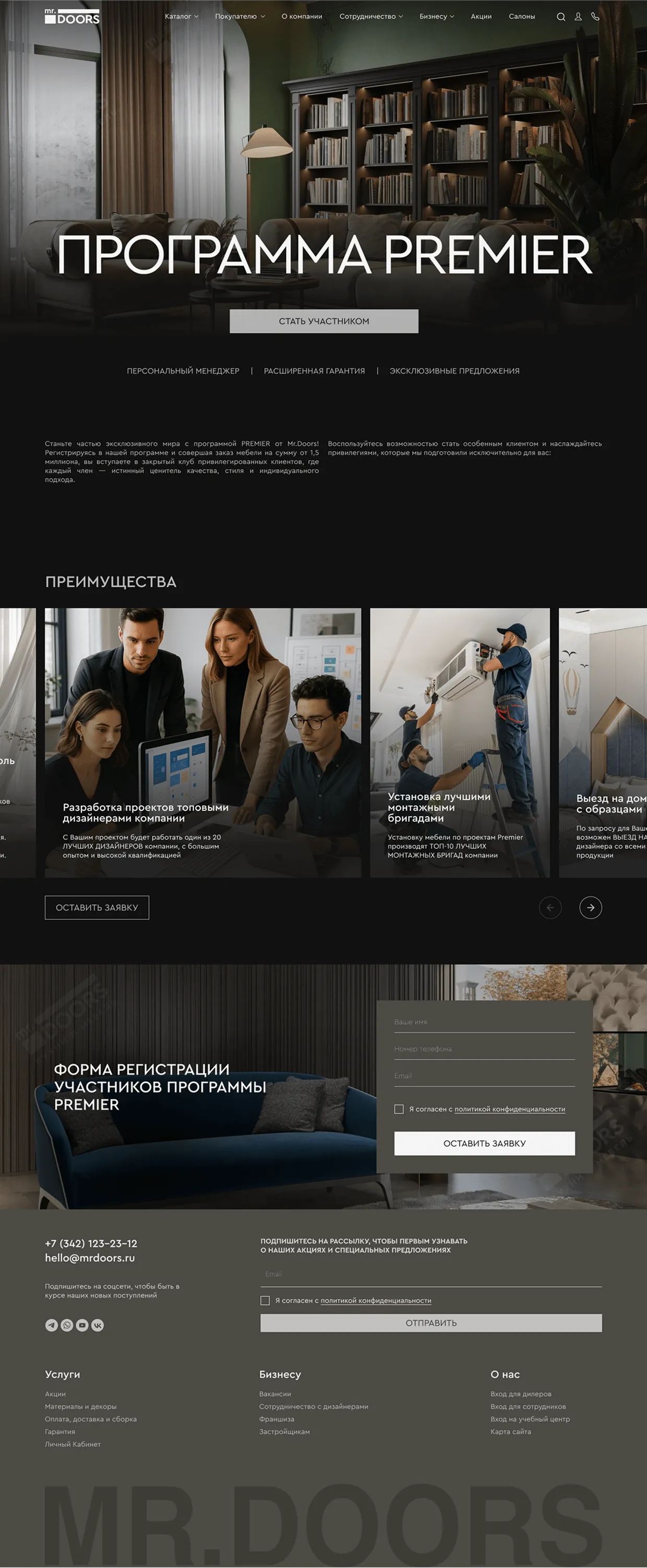
Task: Open the Telegram social icon in footer
Action: coord(52,1325)
